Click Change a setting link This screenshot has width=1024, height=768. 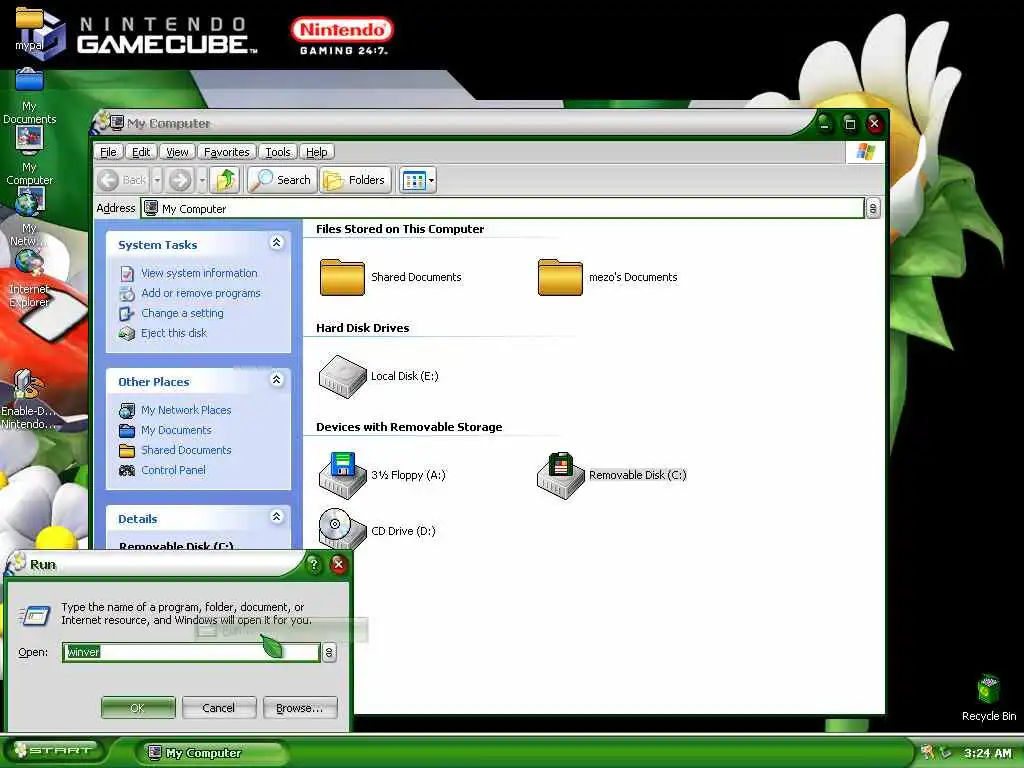(182, 313)
